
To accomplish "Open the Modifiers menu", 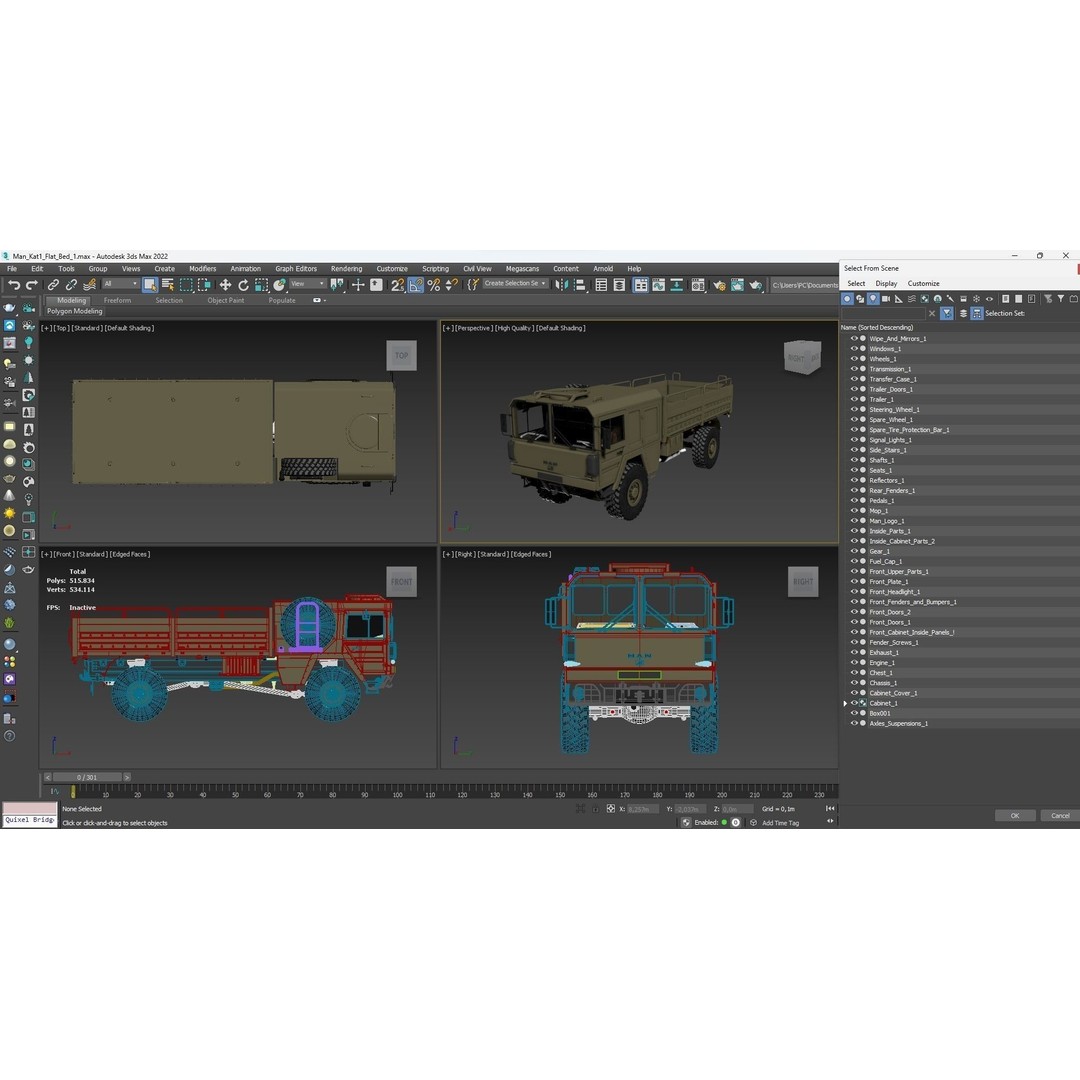I will [x=202, y=269].
